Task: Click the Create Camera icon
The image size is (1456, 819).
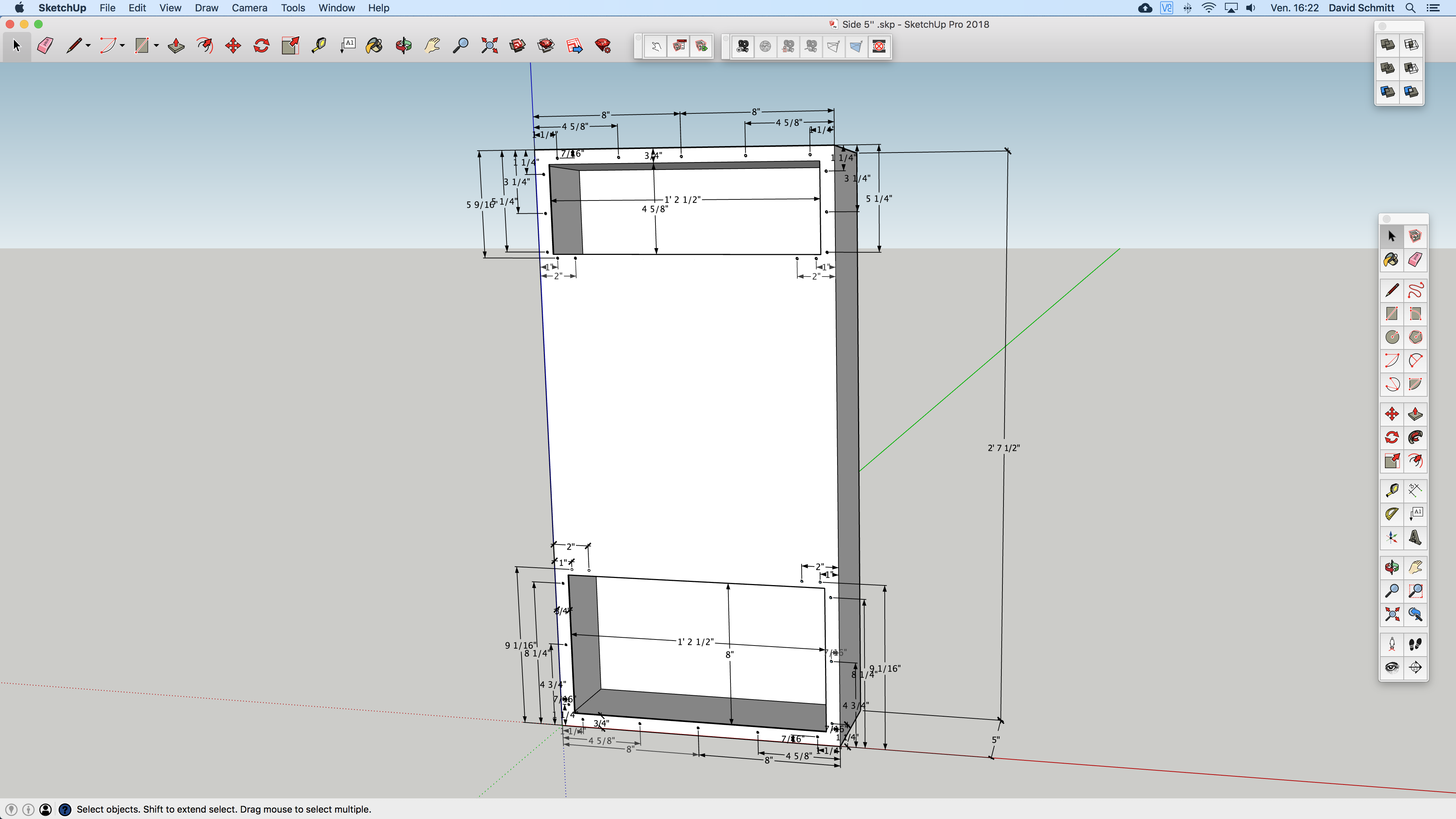Action: [x=743, y=46]
